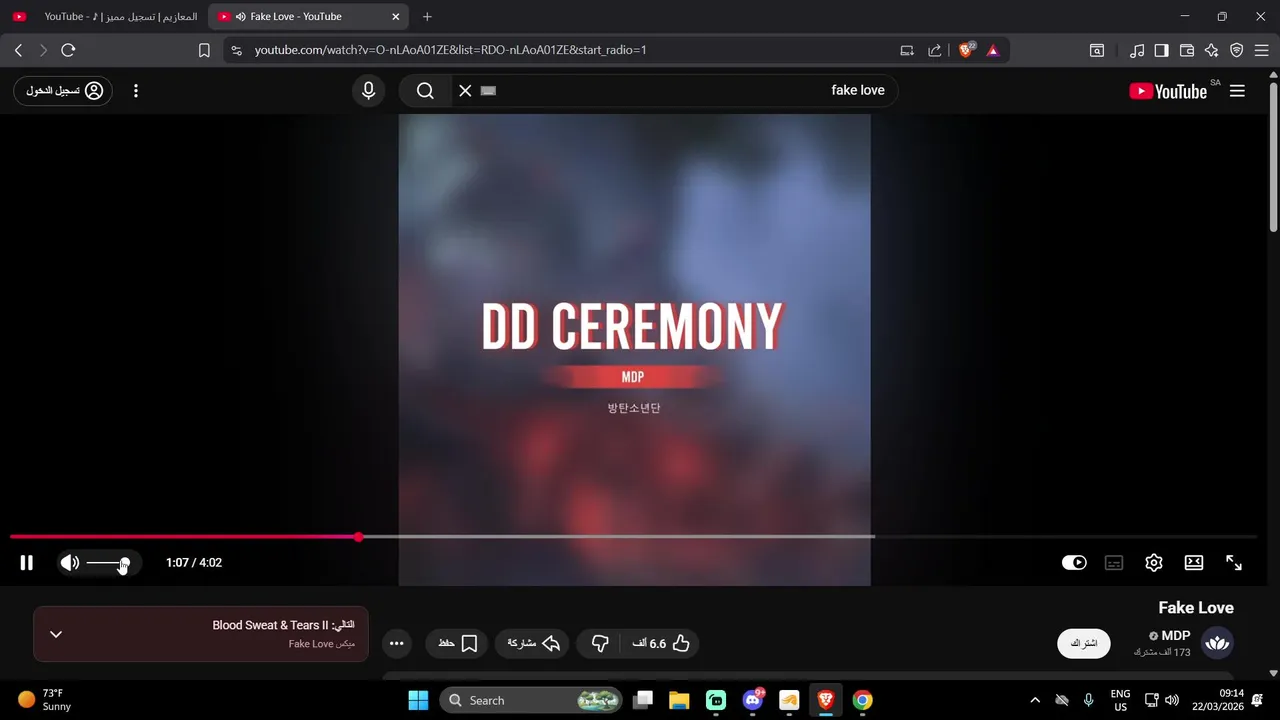Bookmark this page in the toolbar
This screenshot has height=720, width=1280.
[x=204, y=50]
